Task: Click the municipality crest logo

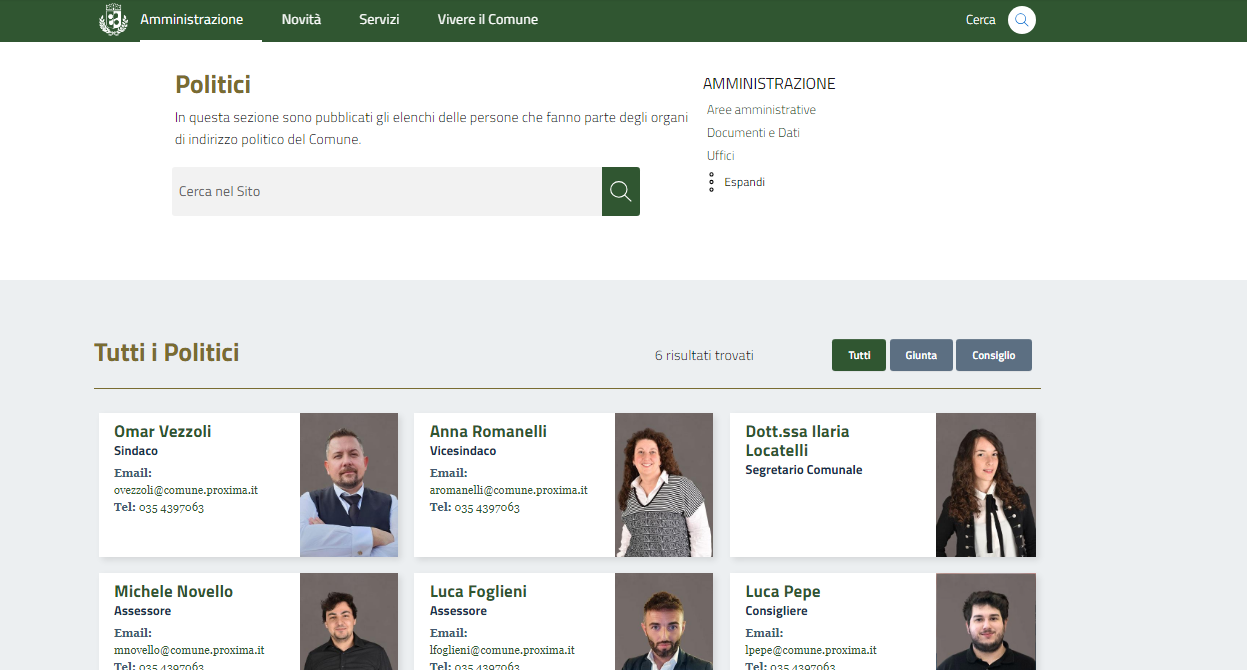Action: pyautogui.click(x=114, y=20)
